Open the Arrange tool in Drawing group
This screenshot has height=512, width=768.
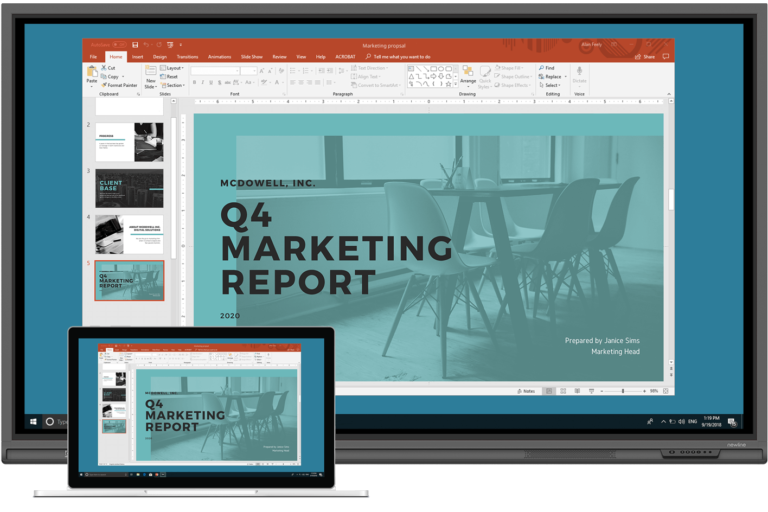pyautogui.click(x=467, y=74)
